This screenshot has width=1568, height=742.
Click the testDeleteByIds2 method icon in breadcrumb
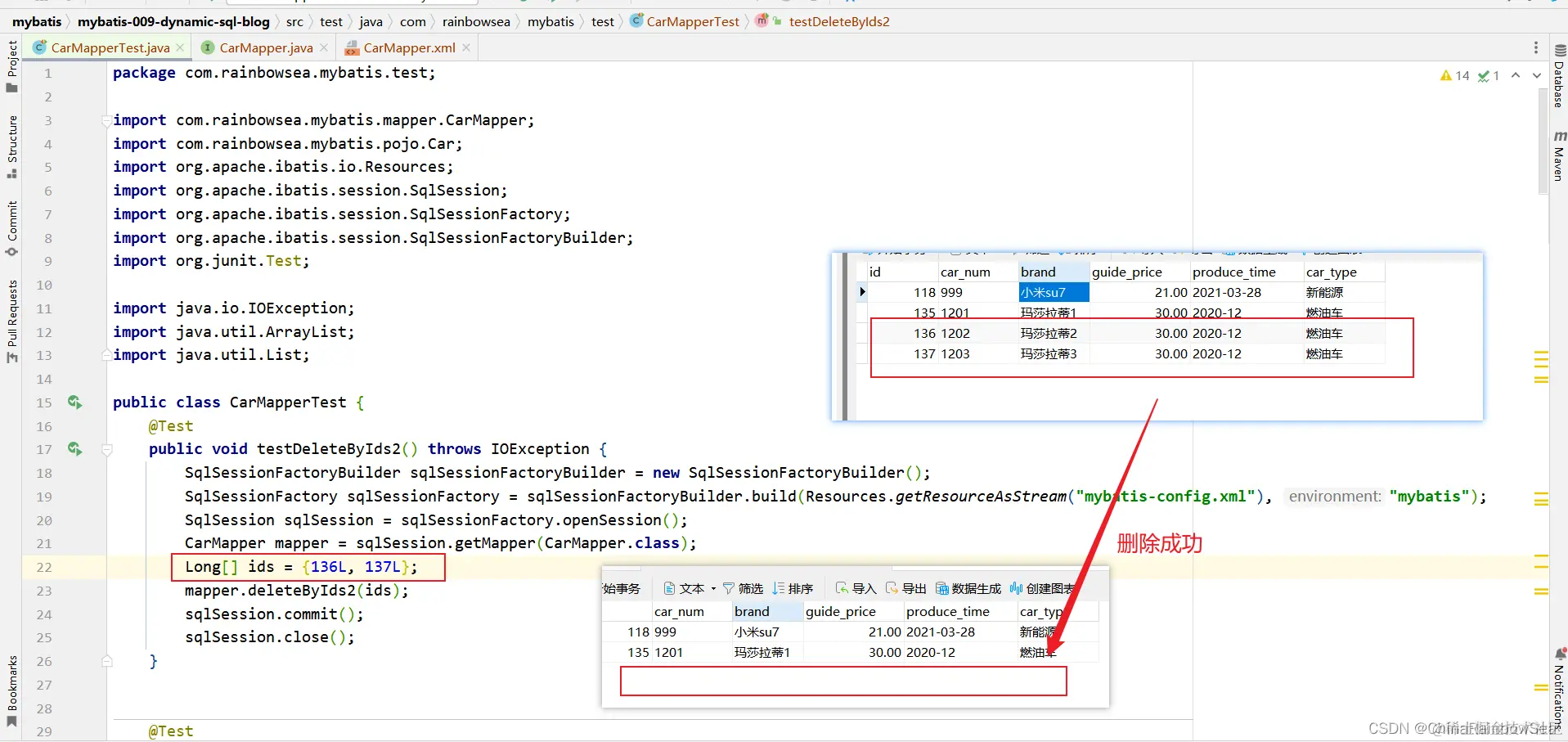762,20
